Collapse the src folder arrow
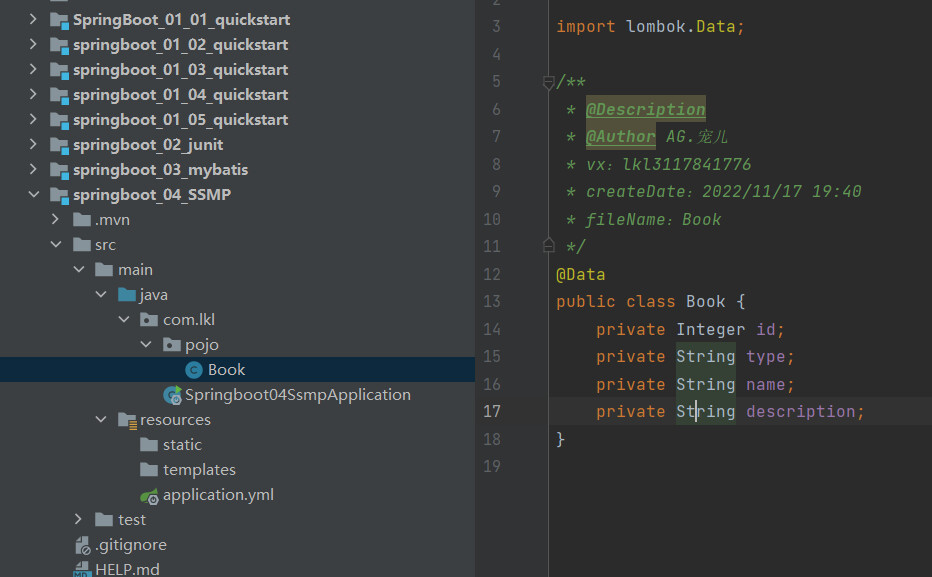The image size is (932, 577). [x=56, y=244]
